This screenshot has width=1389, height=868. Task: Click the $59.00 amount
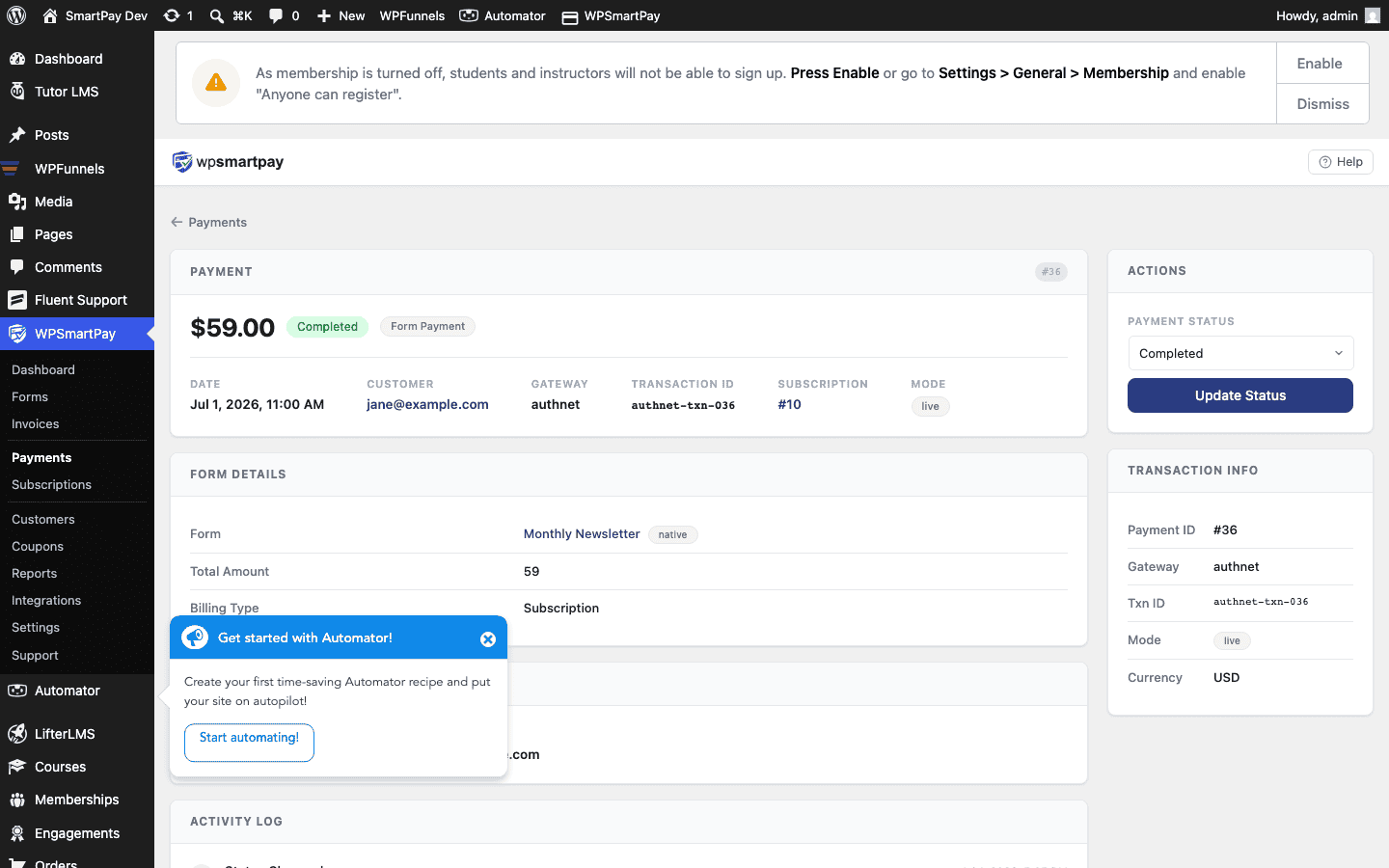pyautogui.click(x=232, y=328)
